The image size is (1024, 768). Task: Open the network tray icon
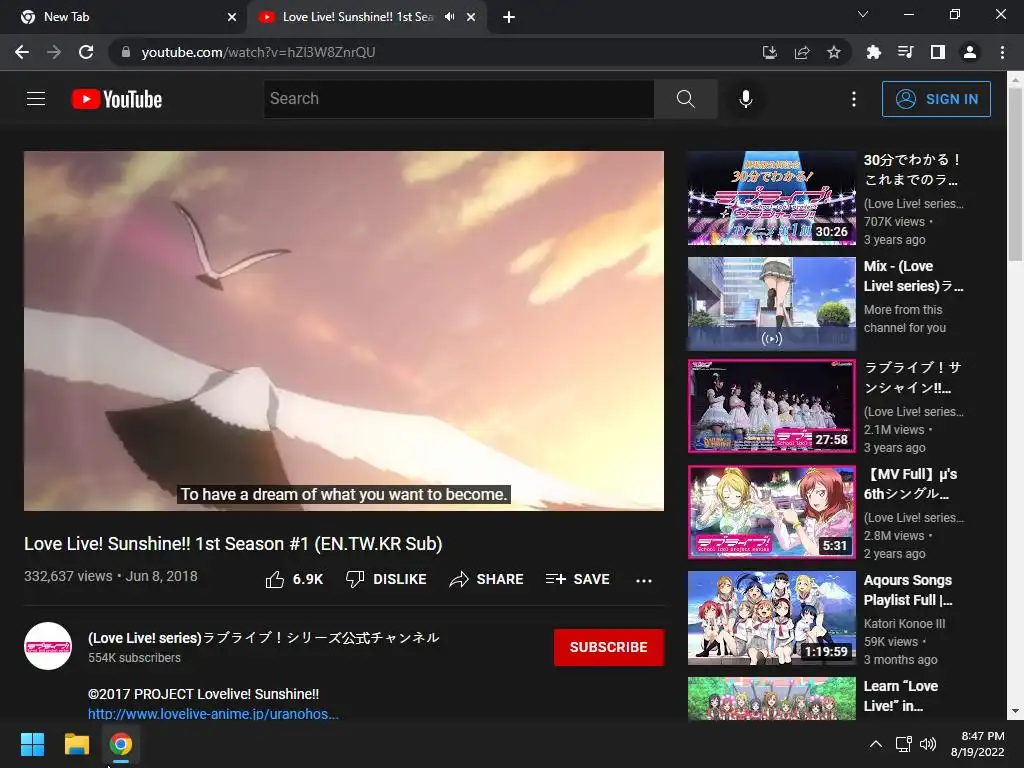tap(903, 744)
